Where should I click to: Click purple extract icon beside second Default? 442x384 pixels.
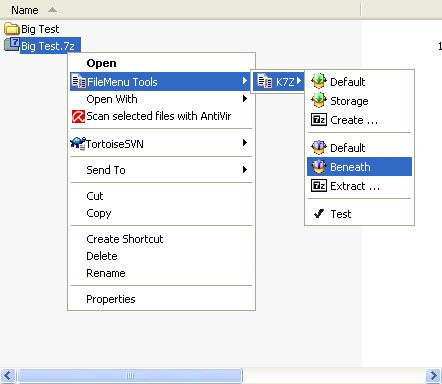tap(319, 147)
